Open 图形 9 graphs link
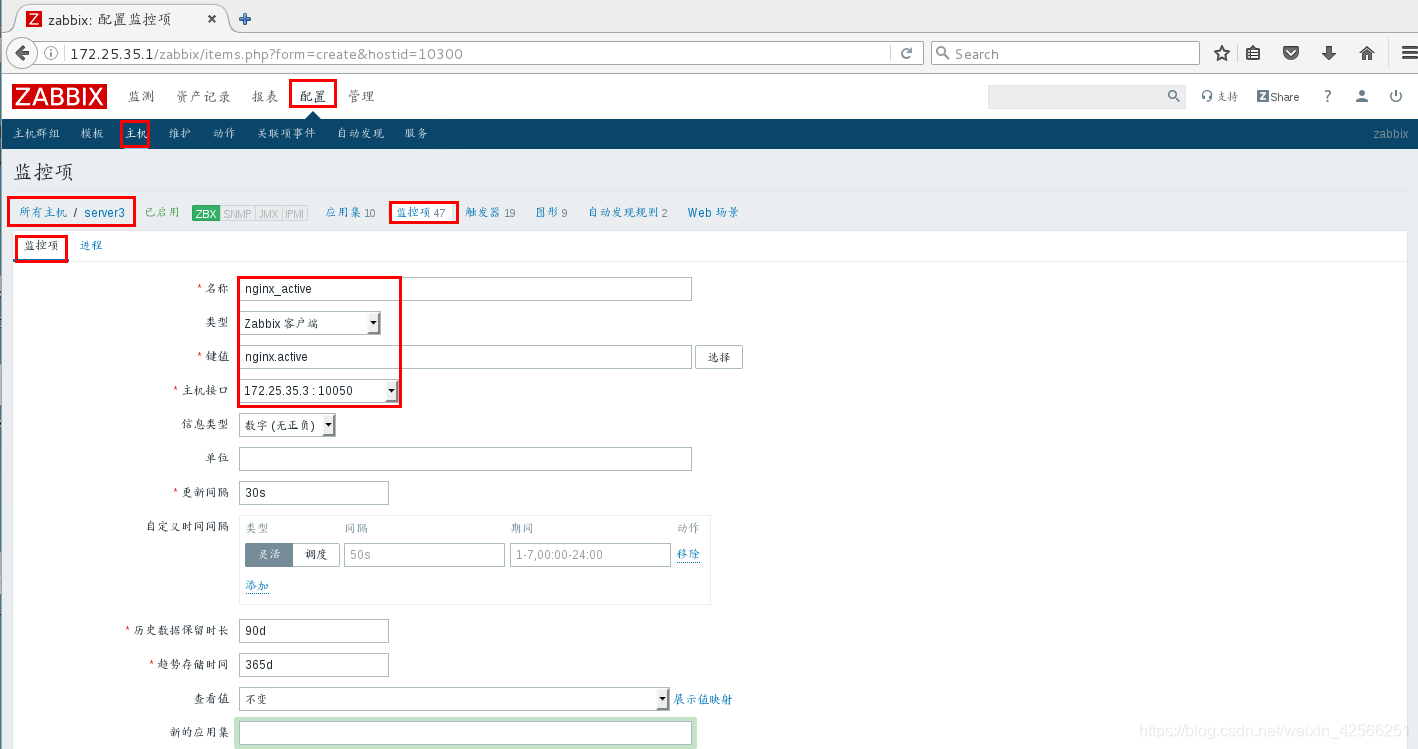1418x749 pixels. click(x=551, y=212)
